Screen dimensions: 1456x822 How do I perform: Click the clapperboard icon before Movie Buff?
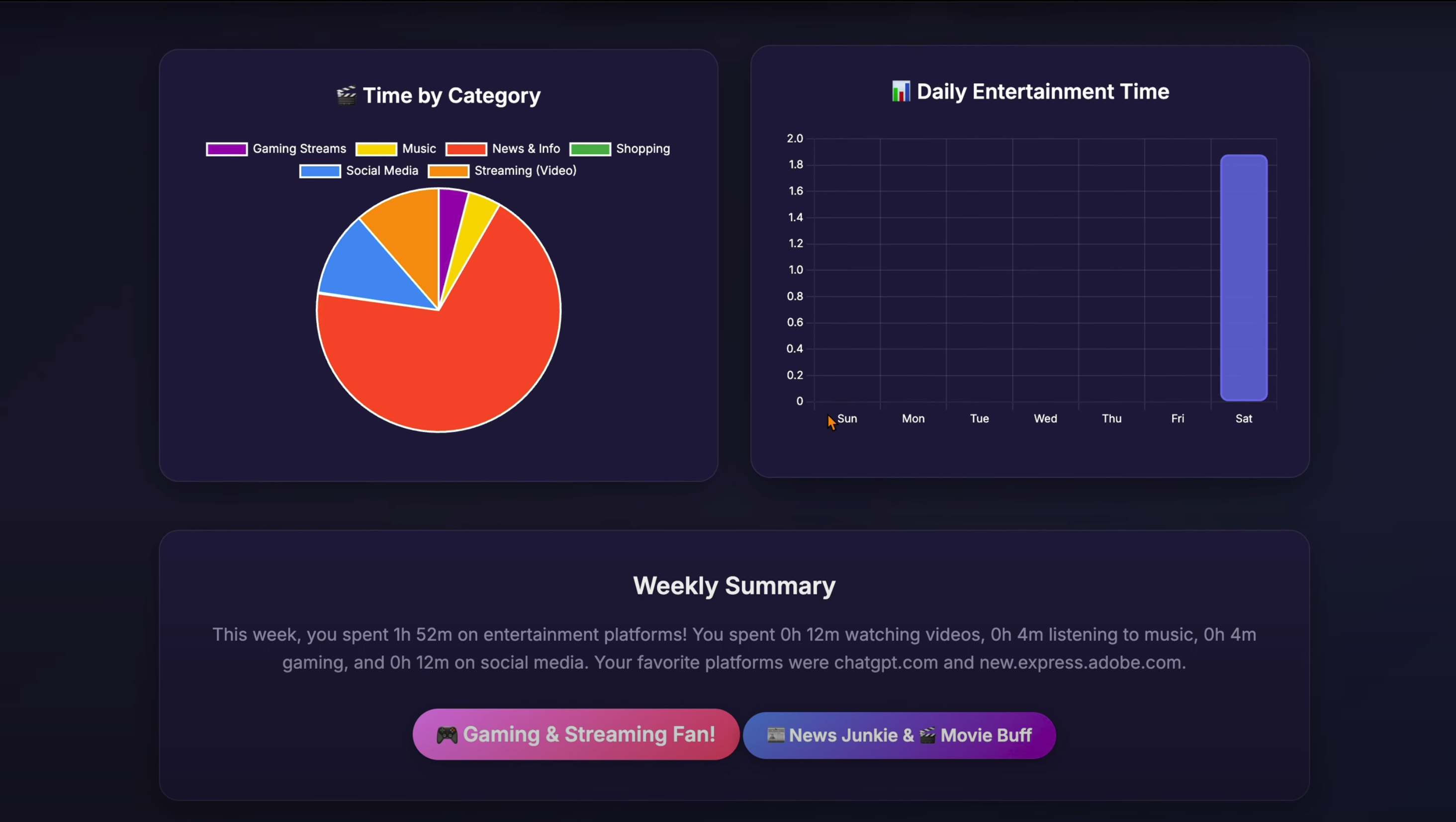tap(927, 735)
